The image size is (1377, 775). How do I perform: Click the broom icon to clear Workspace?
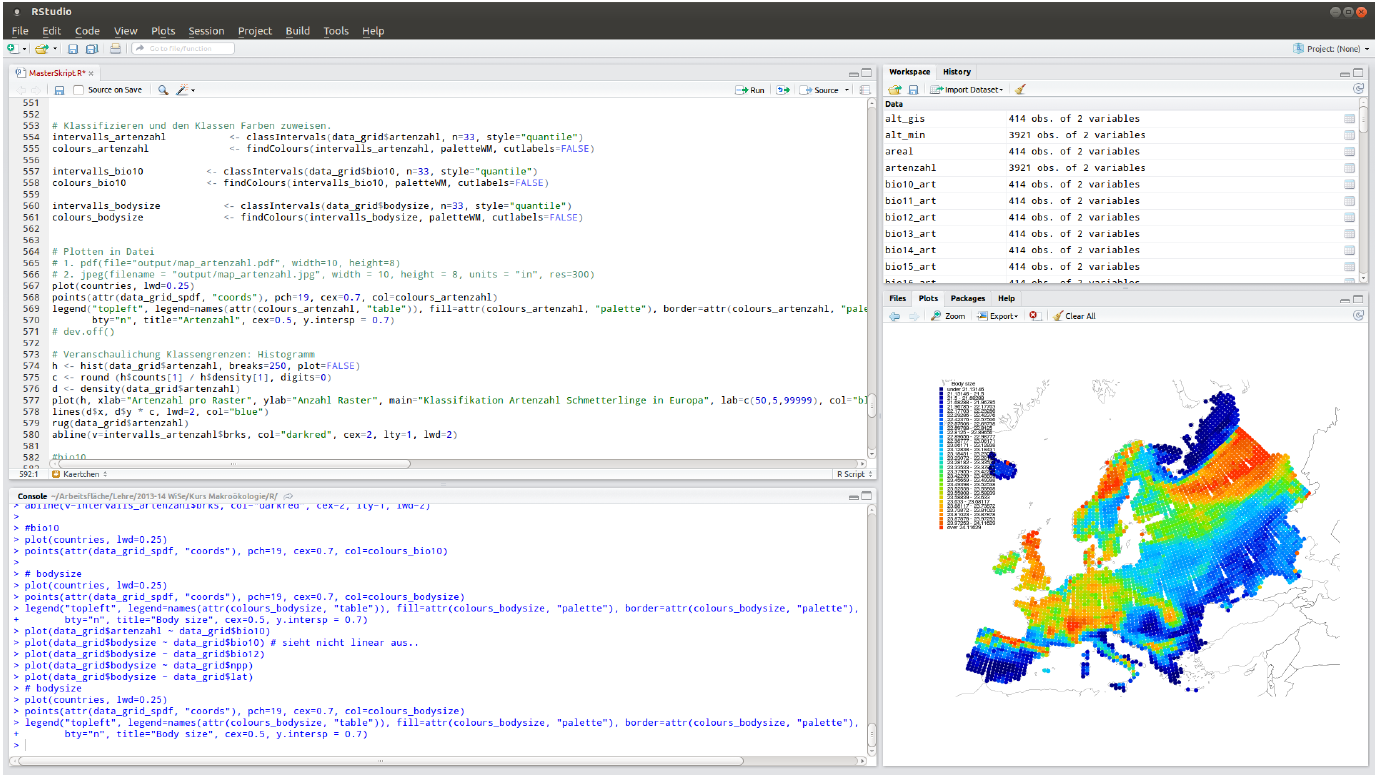tap(1020, 90)
